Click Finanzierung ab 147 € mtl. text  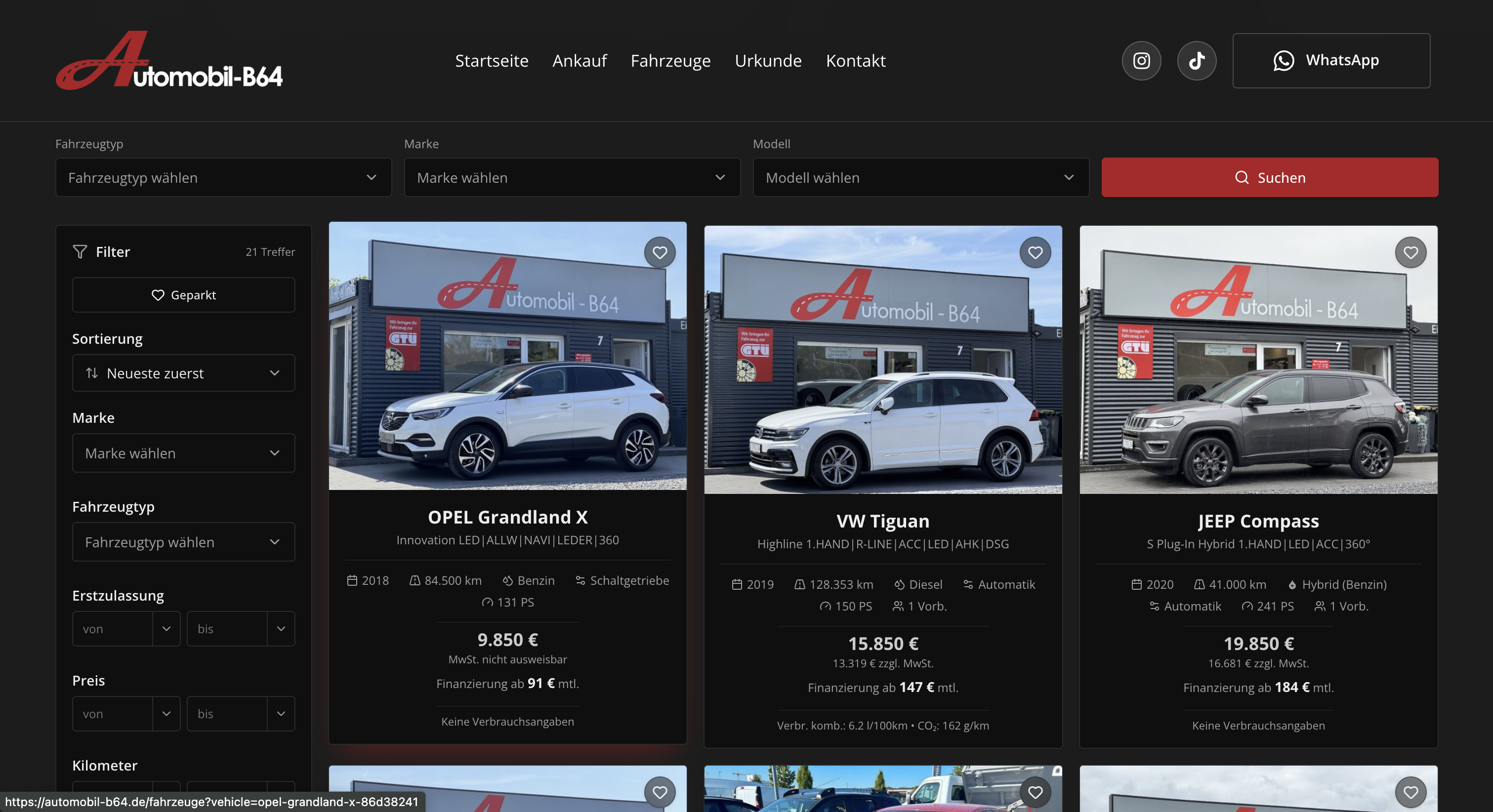tap(883, 688)
